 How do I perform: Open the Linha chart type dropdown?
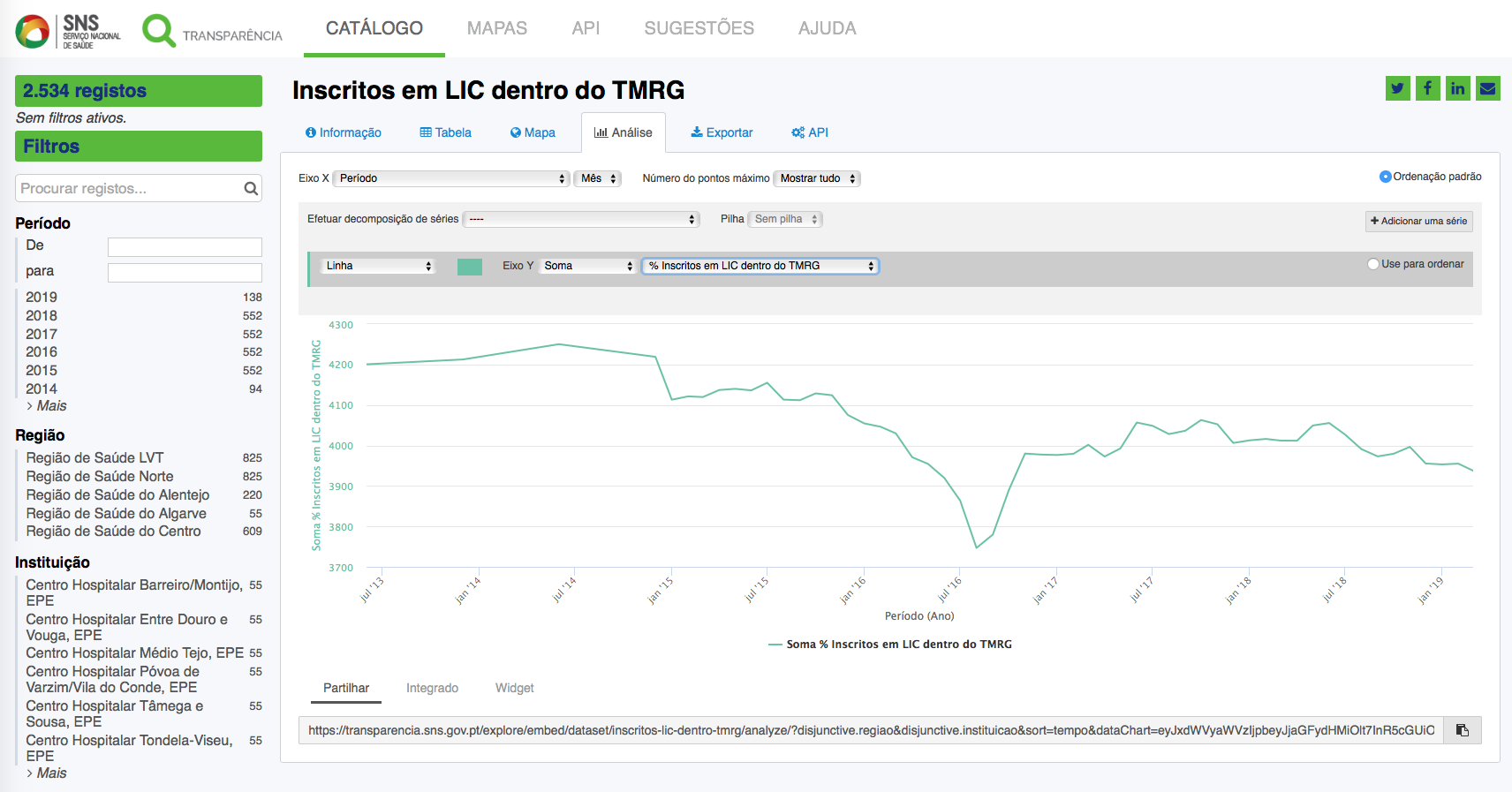tap(378, 266)
